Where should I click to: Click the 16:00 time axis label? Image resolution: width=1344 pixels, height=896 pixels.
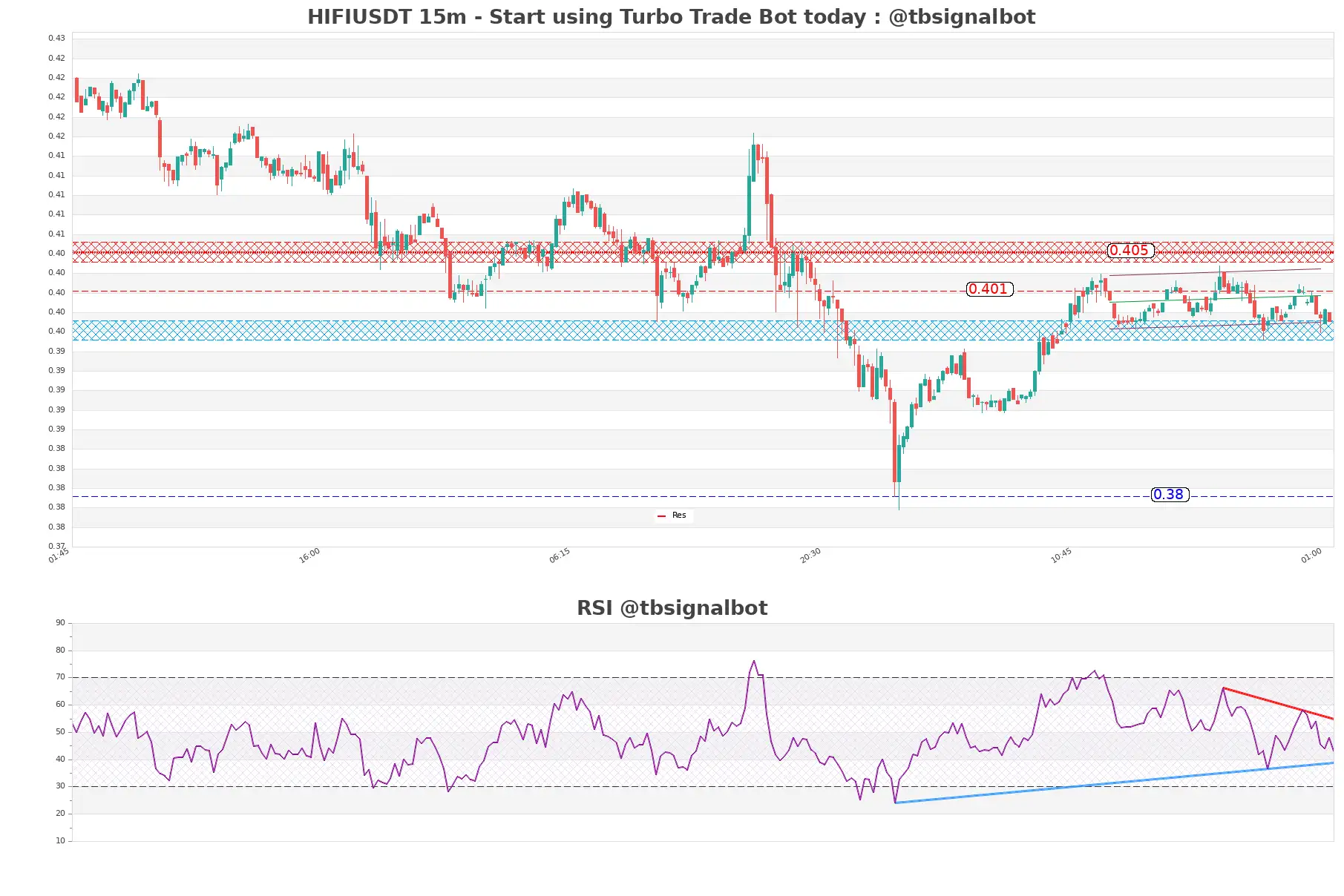tap(309, 556)
